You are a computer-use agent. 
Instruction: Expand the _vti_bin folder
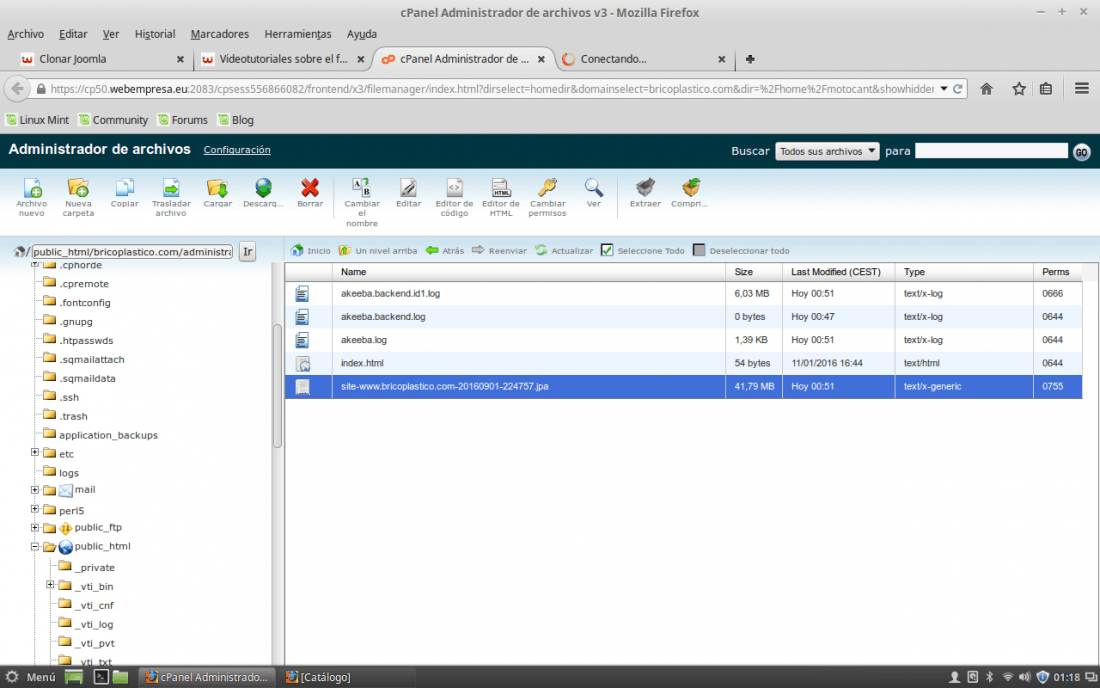(51, 584)
